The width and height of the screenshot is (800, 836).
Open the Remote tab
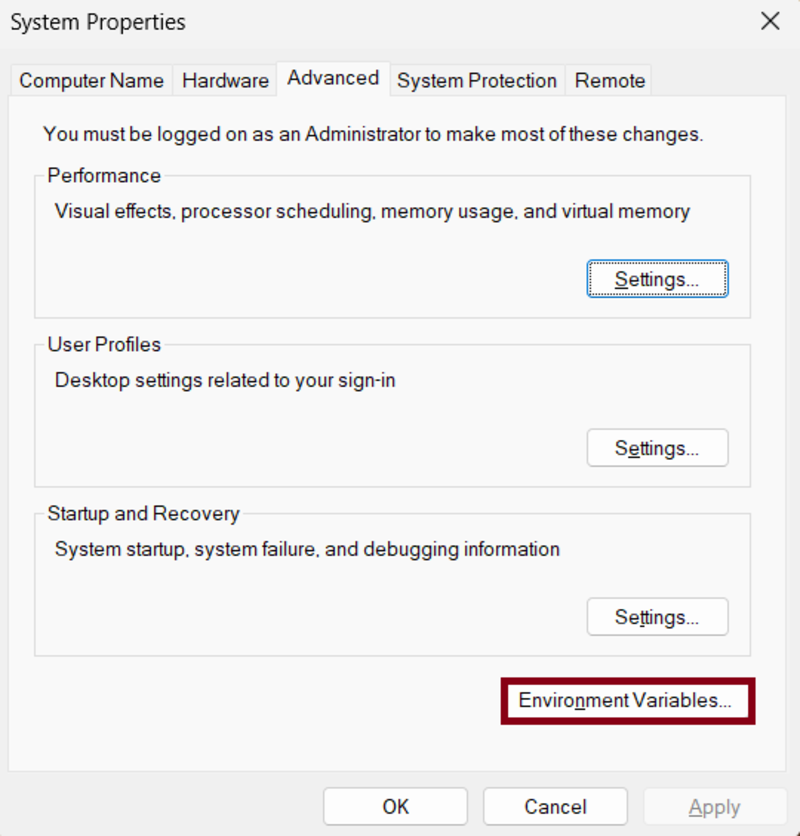coord(609,80)
